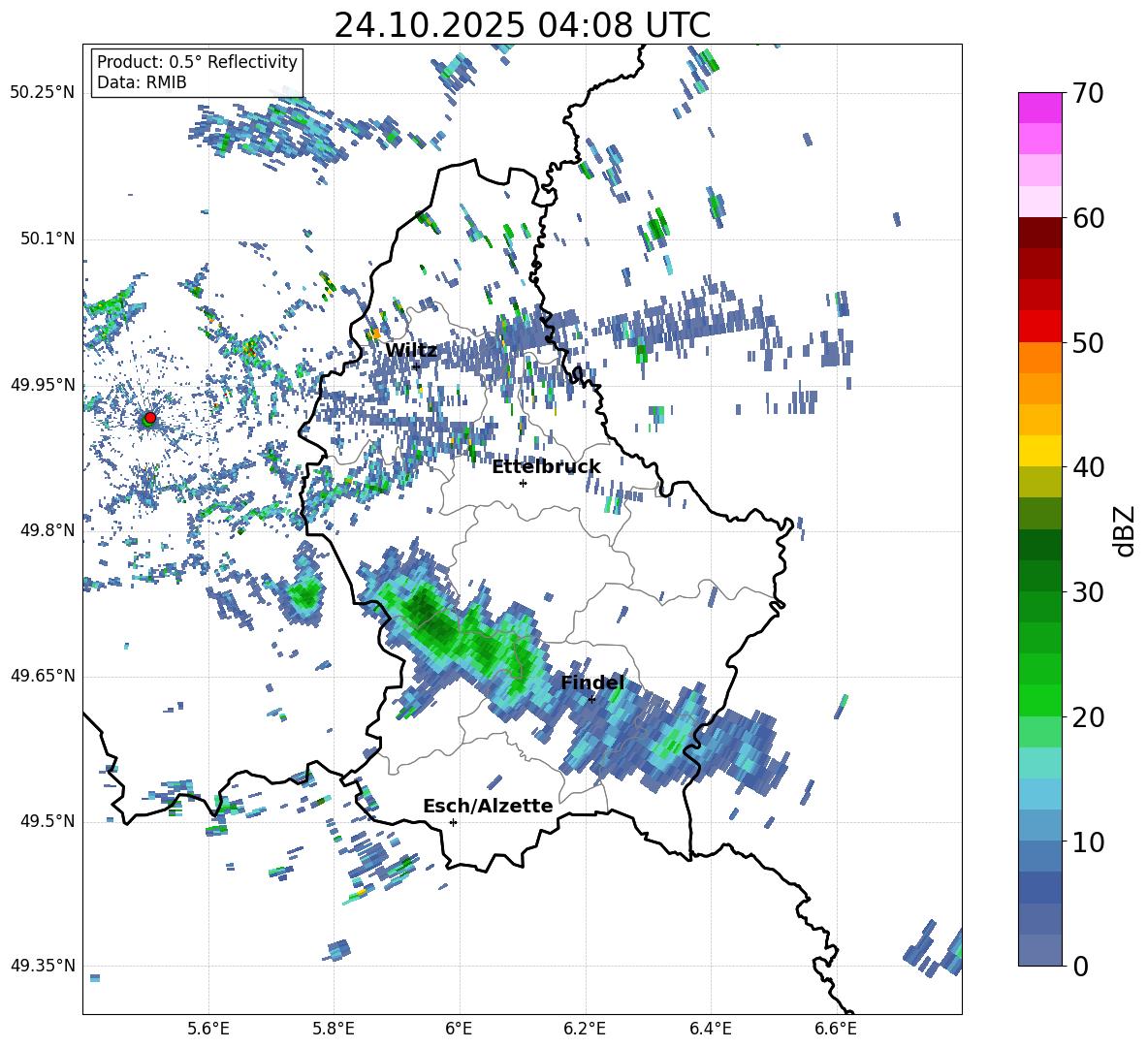Click the Data: RMIB text
This screenshot has width=1148, height=1048.
coord(142,82)
